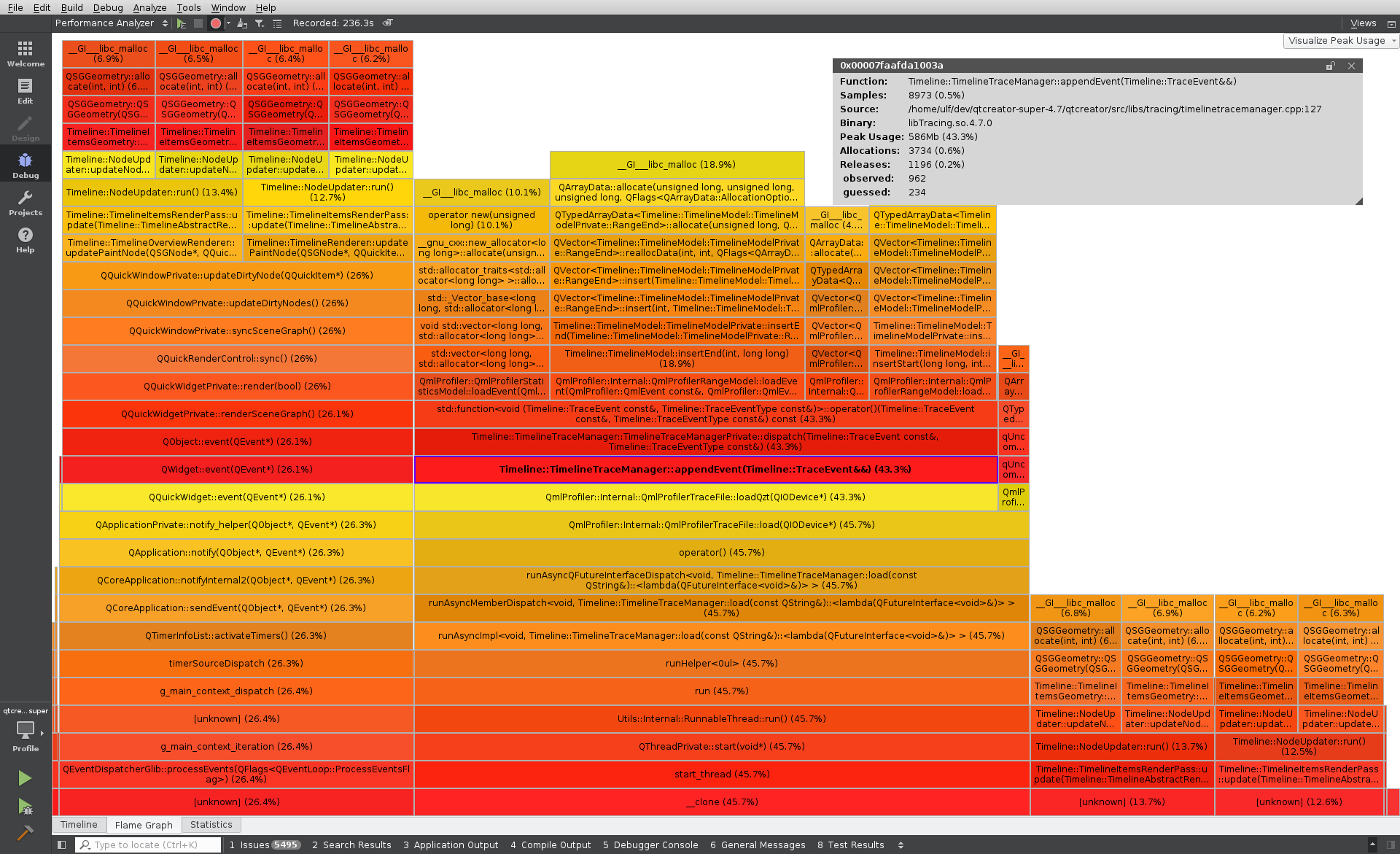Open the Issues output pane

pos(253,845)
